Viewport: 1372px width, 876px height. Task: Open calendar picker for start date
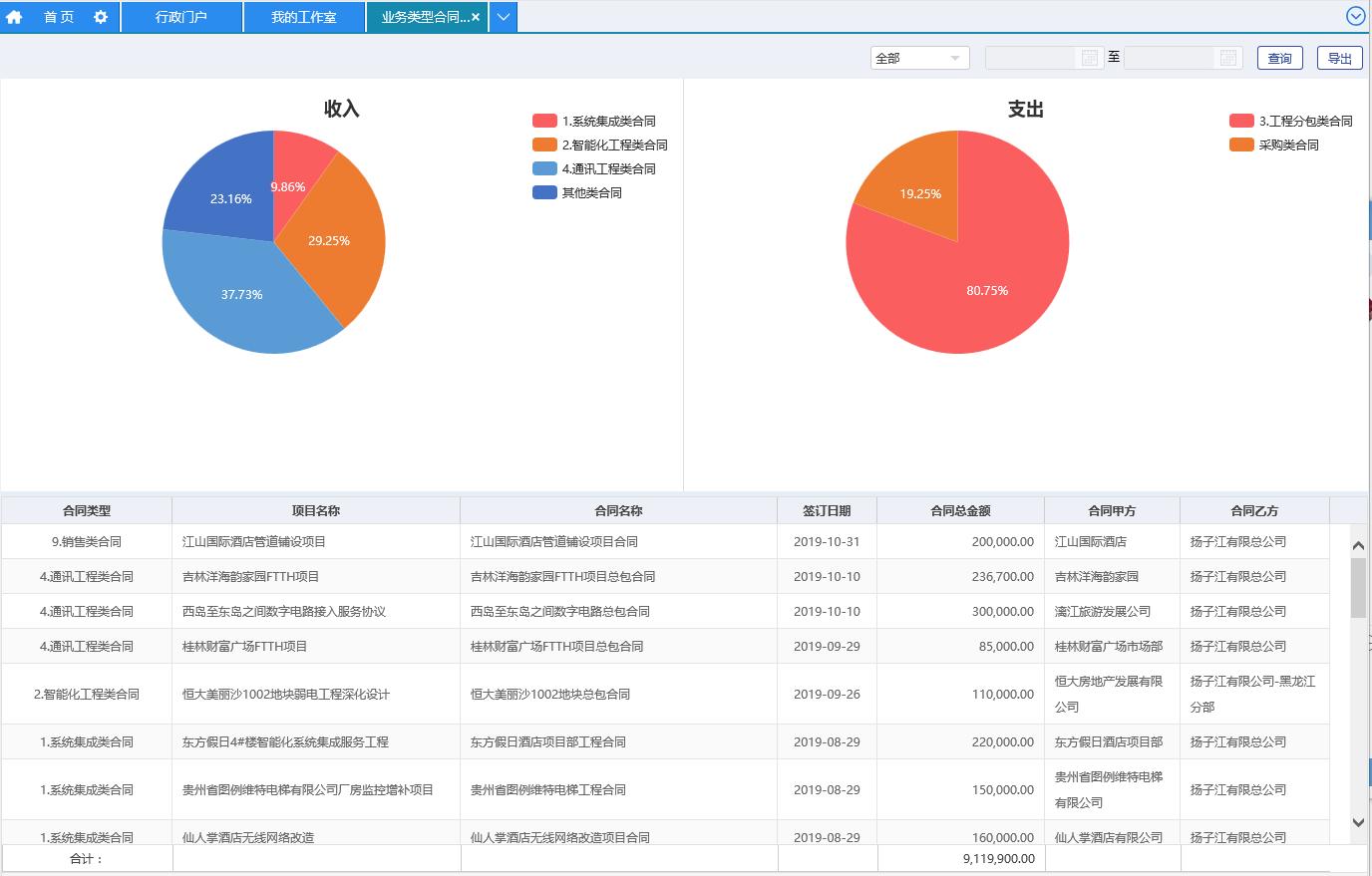(1090, 58)
